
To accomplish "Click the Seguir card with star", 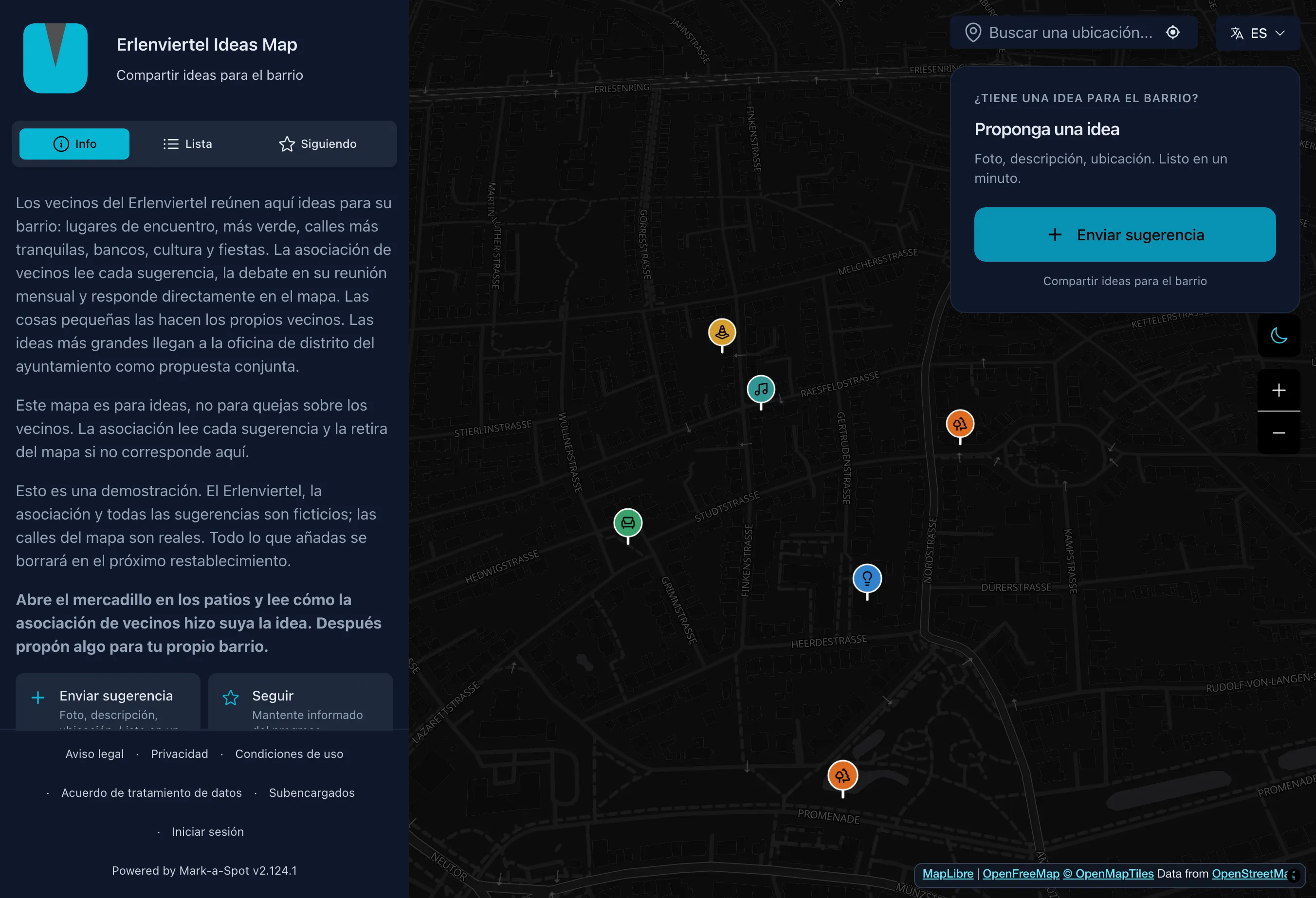I will 301,701.
